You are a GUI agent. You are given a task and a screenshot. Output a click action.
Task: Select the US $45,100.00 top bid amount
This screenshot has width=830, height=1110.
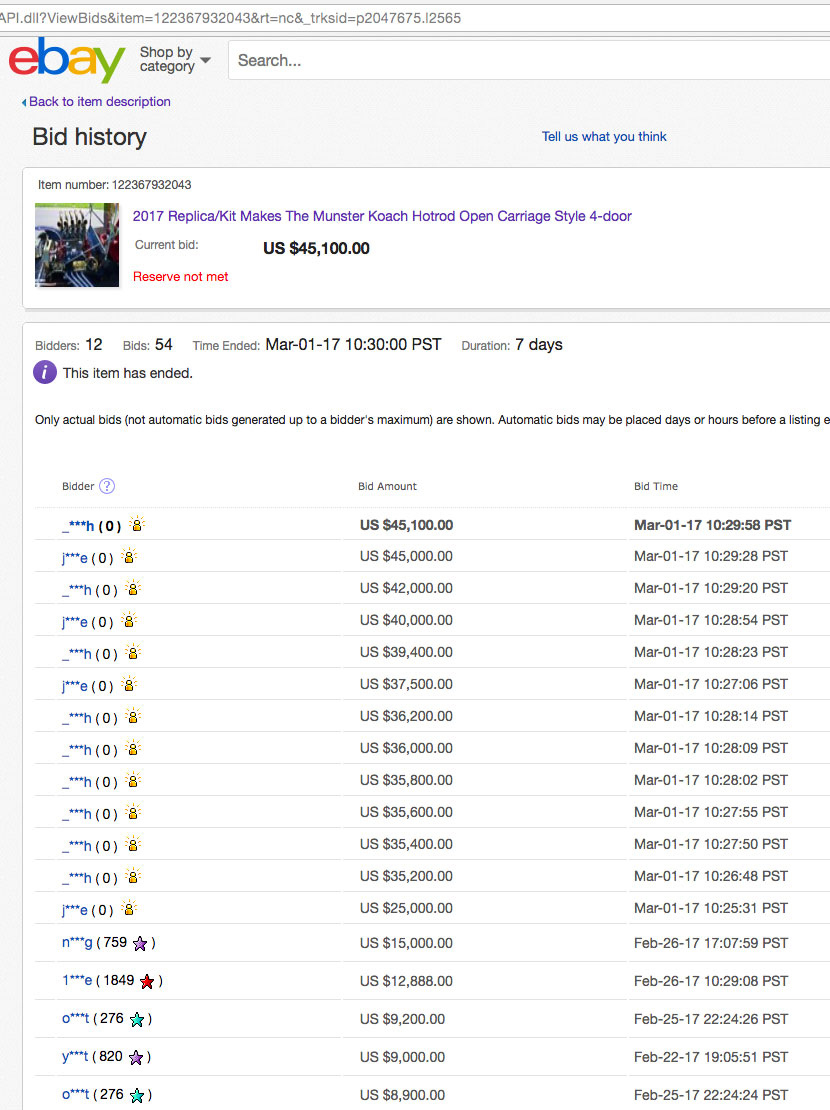point(407,525)
